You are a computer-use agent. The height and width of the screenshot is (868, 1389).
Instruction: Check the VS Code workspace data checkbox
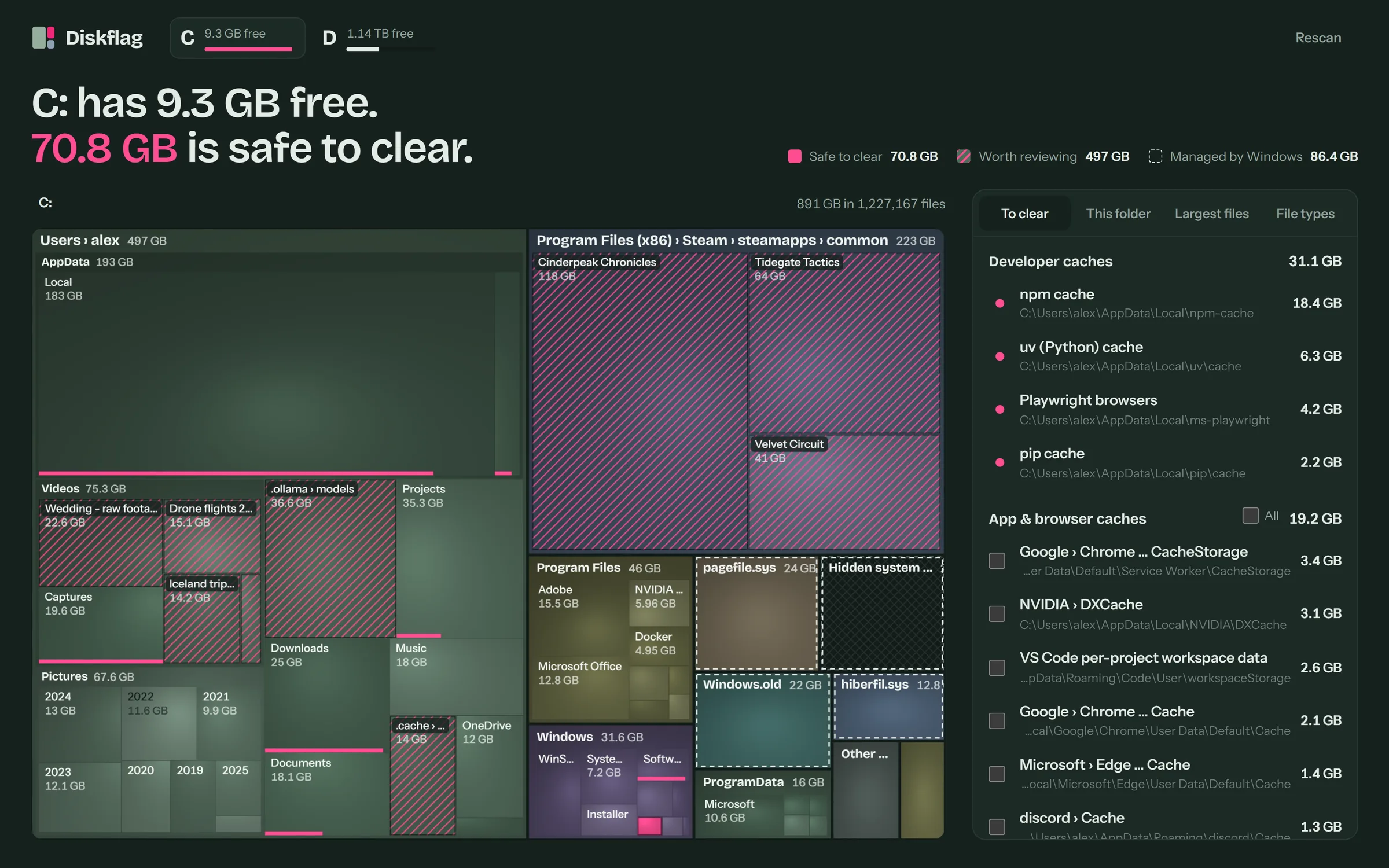pos(997,668)
